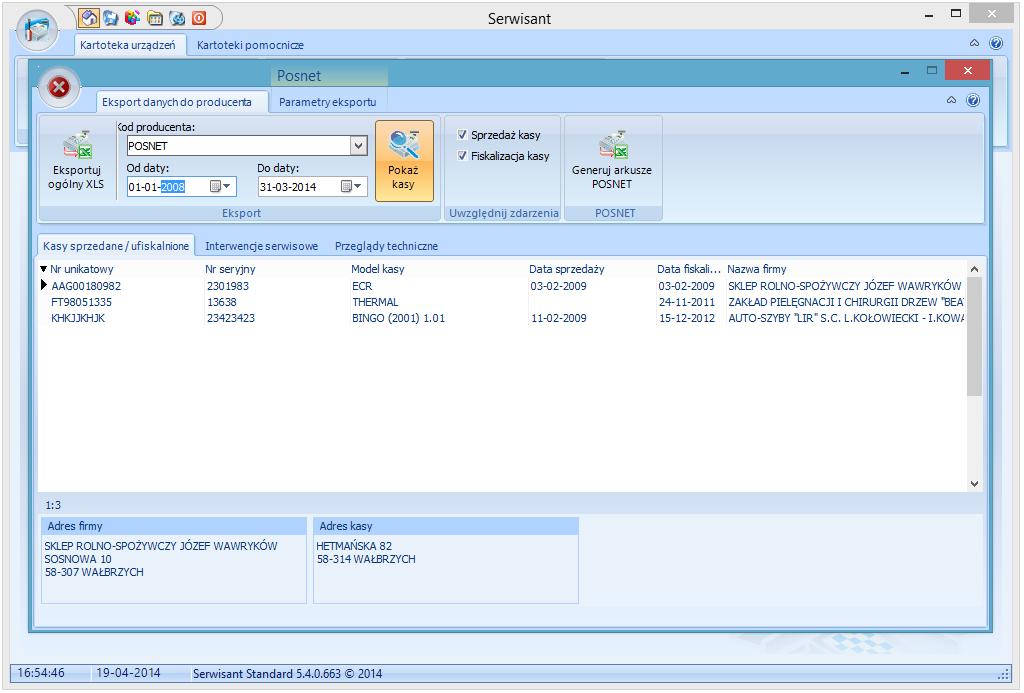Image resolution: width=1024 pixels, height=693 pixels.
Task: Expand the Od daty dropdown arrow
Action: (x=227, y=187)
